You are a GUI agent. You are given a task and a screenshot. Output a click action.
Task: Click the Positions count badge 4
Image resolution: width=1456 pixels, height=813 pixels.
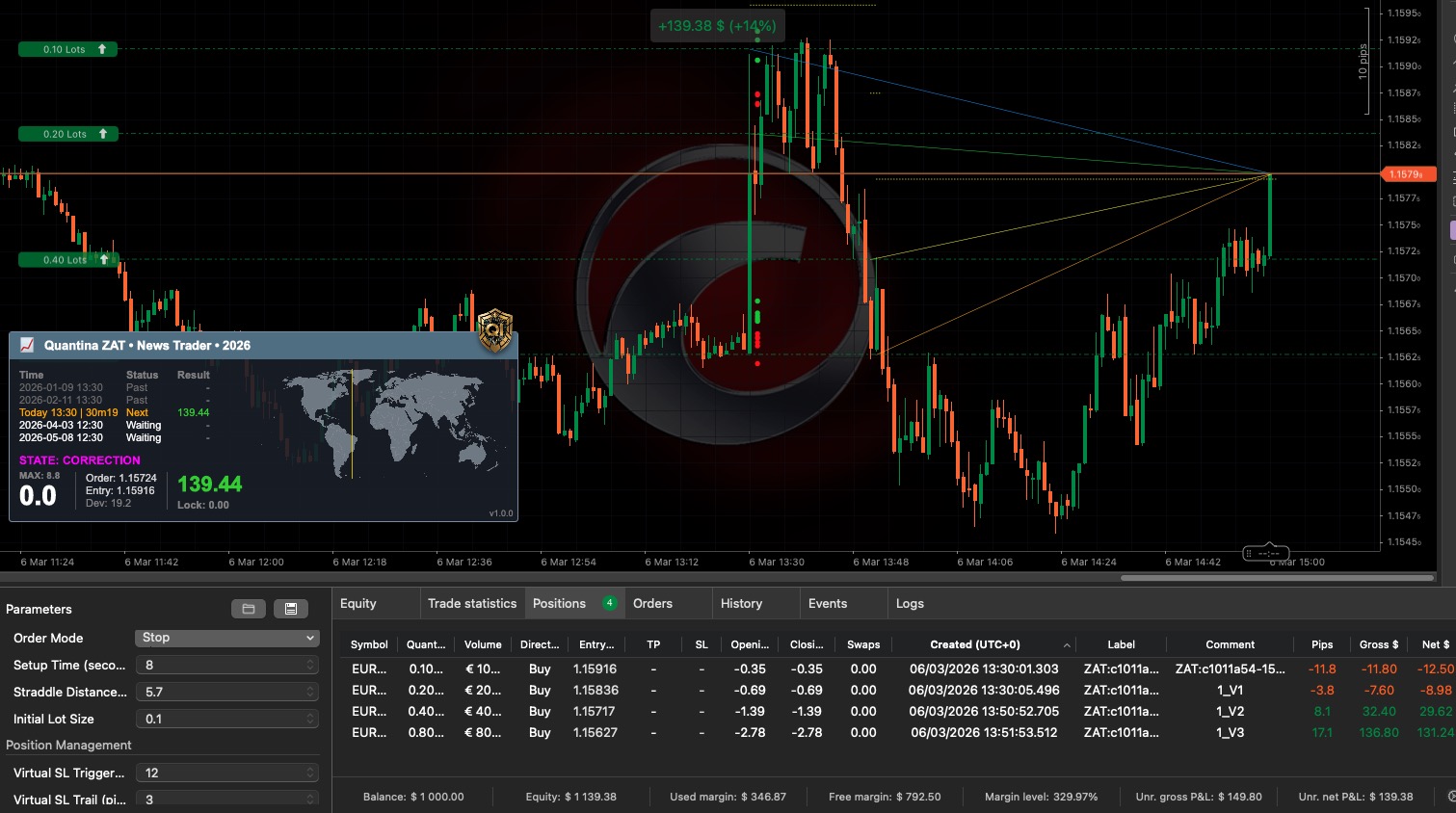click(609, 603)
